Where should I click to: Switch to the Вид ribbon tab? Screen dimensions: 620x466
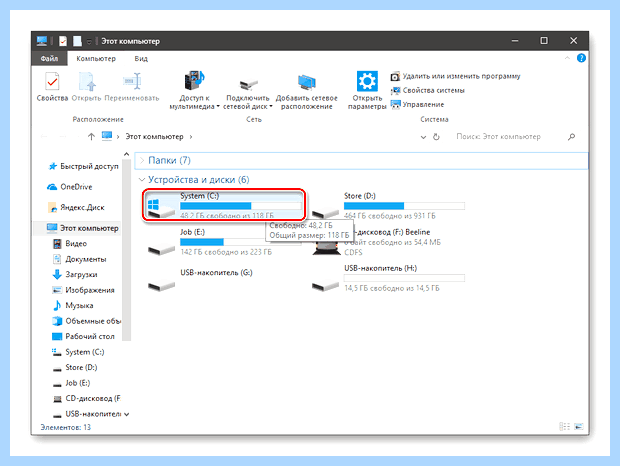[x=141, y=58]
